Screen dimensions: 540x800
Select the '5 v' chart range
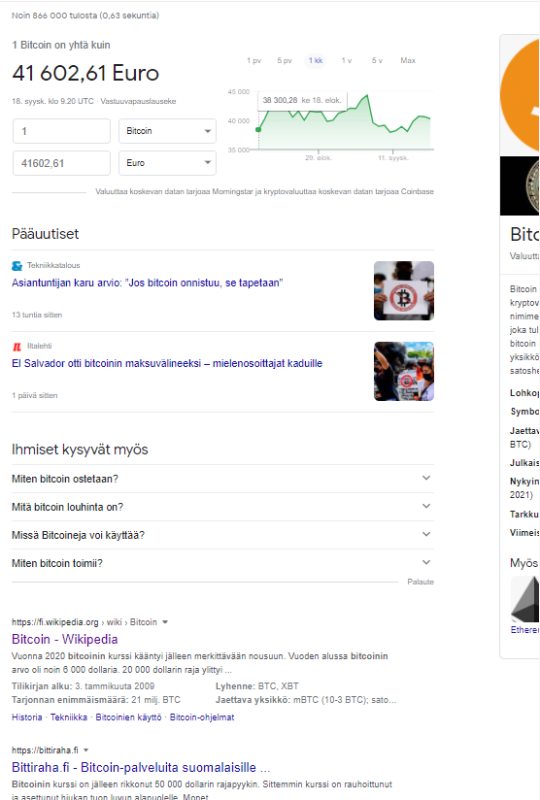[x=377, y=60]
